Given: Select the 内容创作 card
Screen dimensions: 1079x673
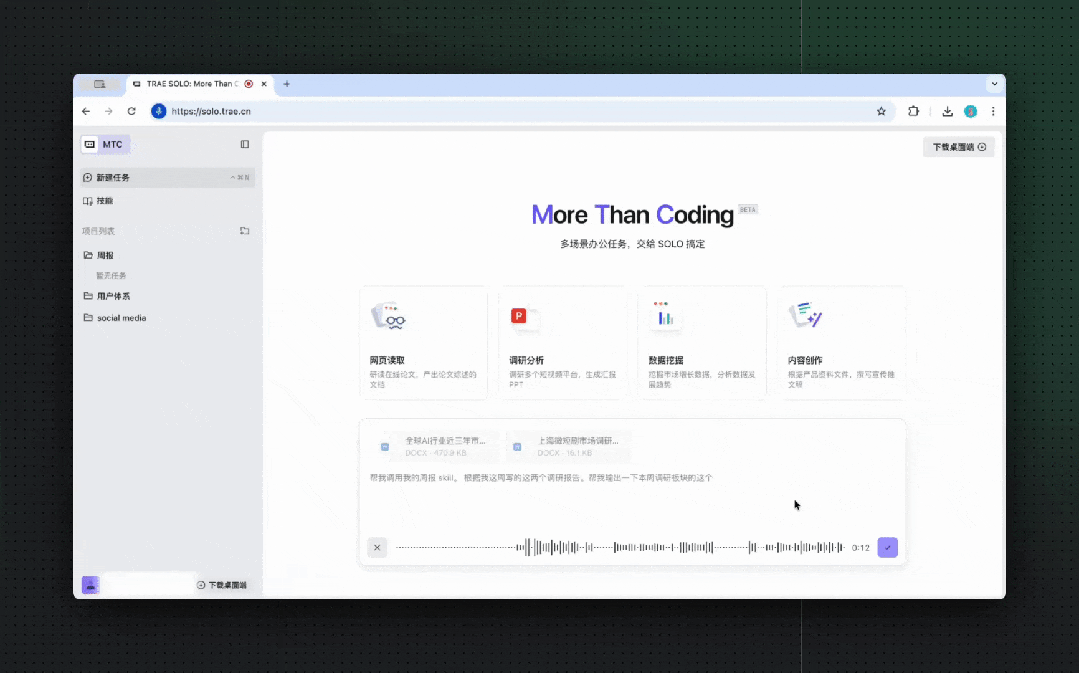Looking at the screenshot, I should (842, 343).
